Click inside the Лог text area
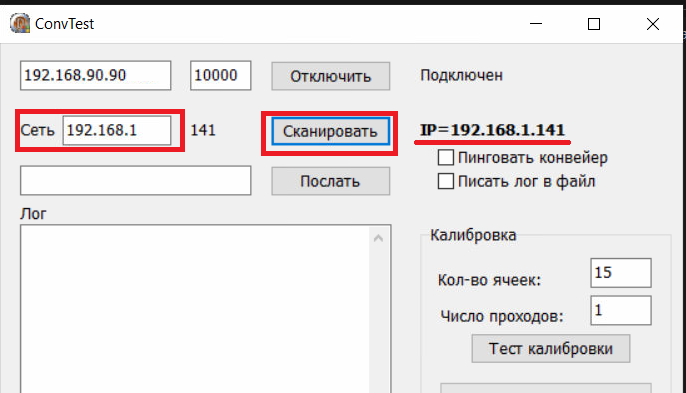The image size is (686, 393). click(x=195, y=309)
